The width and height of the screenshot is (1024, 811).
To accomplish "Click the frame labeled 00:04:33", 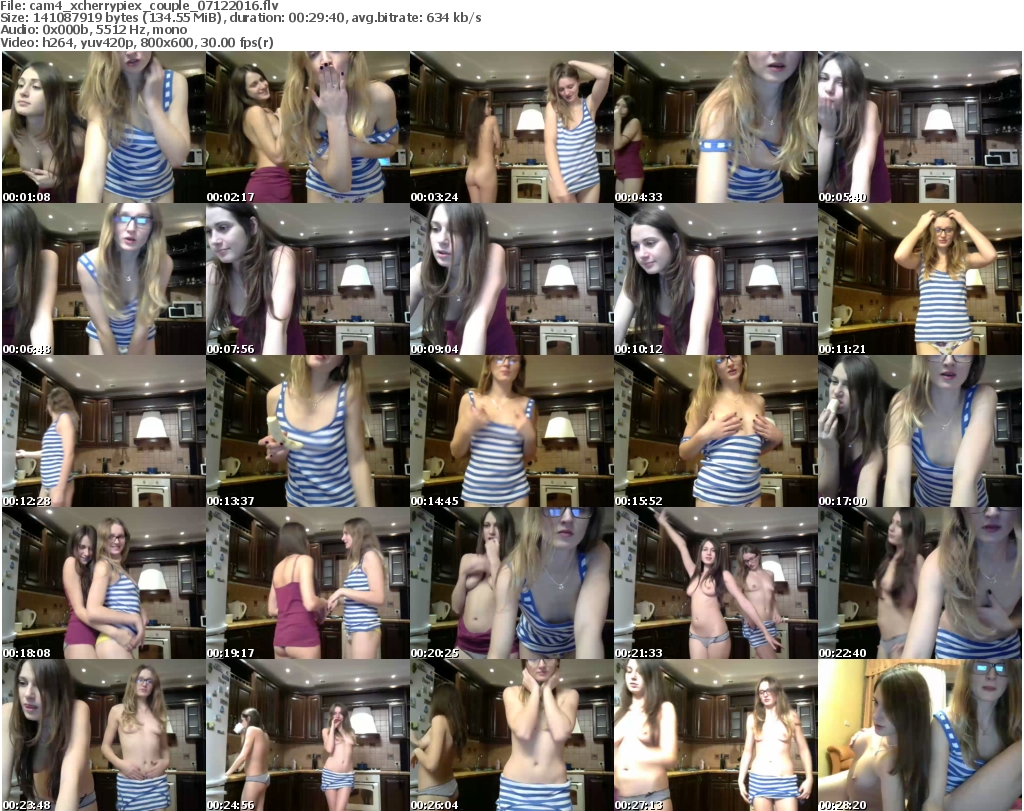I will click(x=715, y=128).
